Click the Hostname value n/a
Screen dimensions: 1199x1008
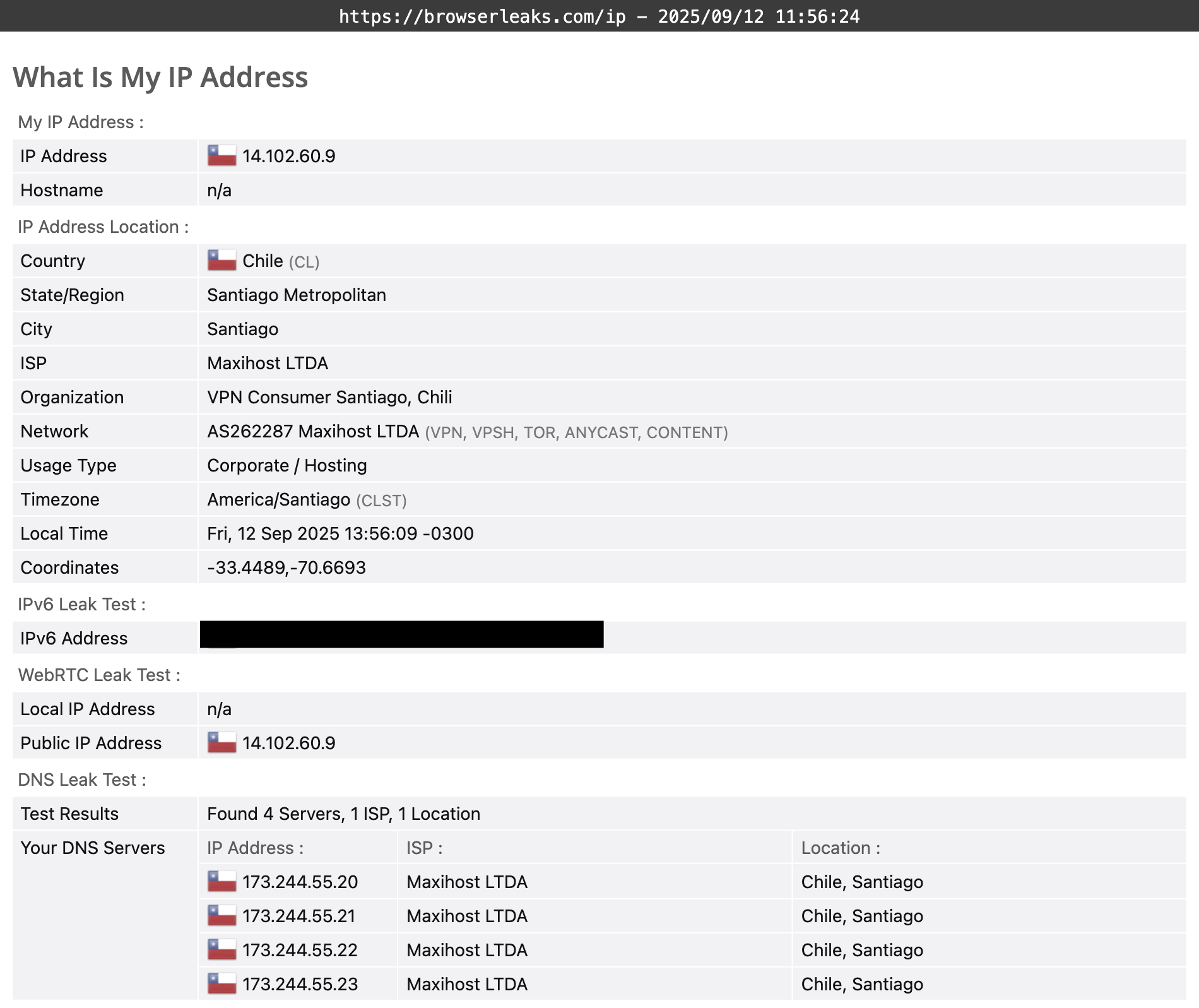pos(219,190)
